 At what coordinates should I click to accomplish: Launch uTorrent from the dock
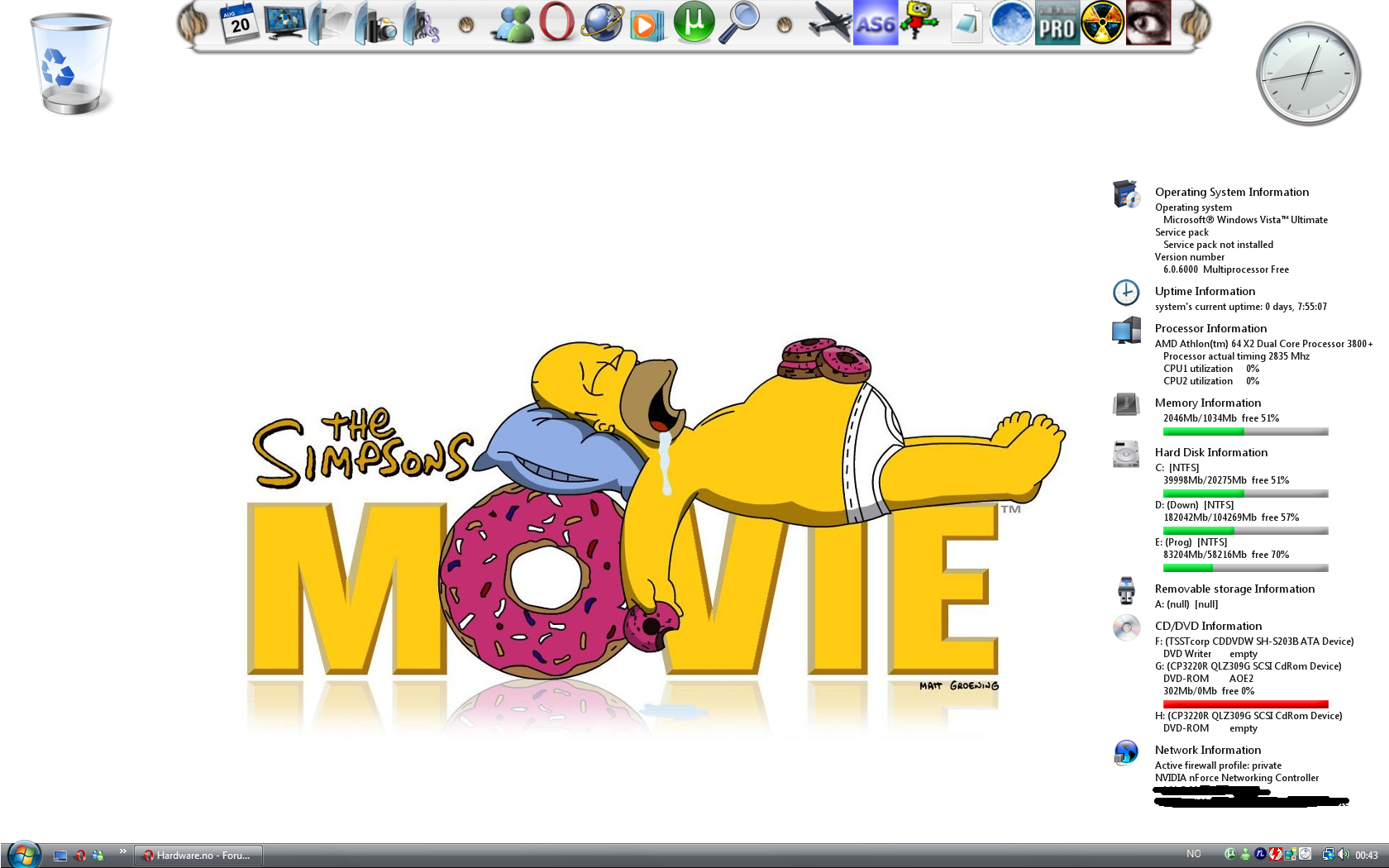694,22
